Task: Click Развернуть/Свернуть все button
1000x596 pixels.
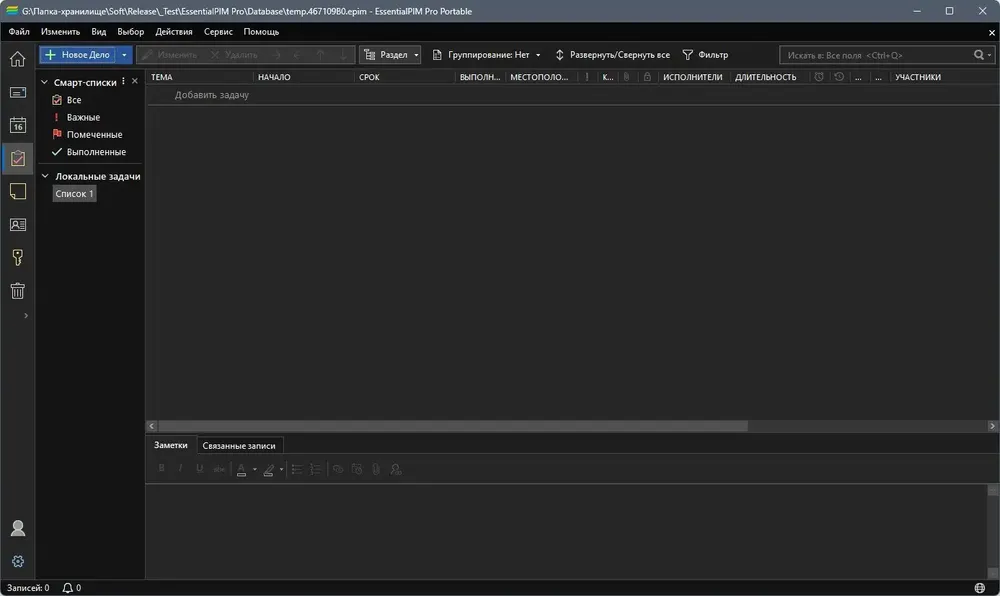Action: [x=612, y=55]
